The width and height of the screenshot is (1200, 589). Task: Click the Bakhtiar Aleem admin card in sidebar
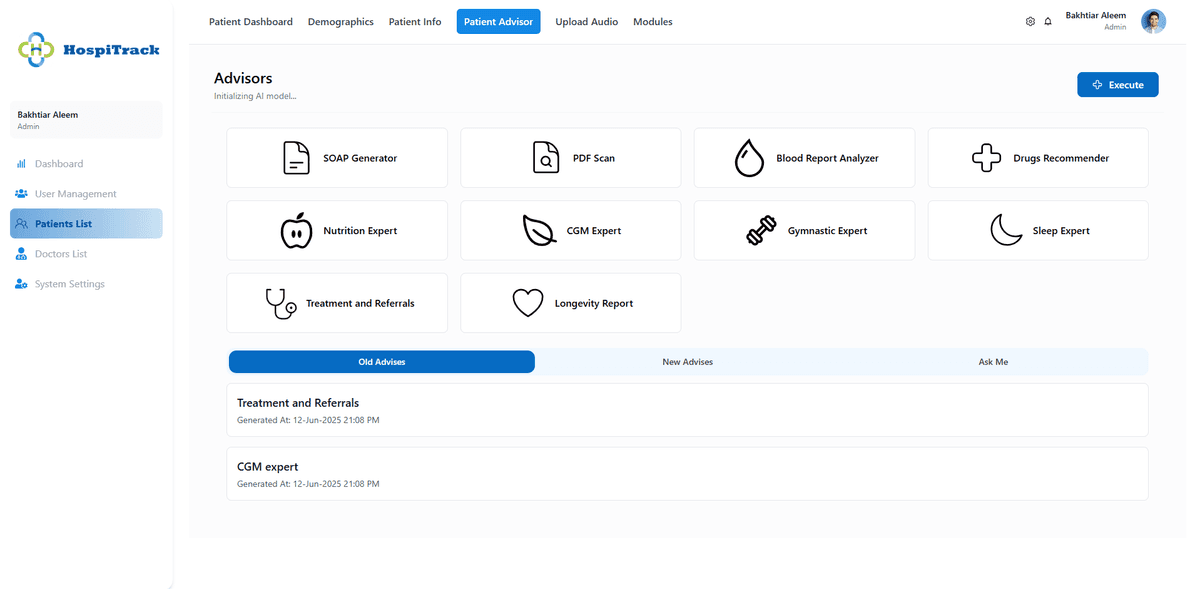coord(86,120)
